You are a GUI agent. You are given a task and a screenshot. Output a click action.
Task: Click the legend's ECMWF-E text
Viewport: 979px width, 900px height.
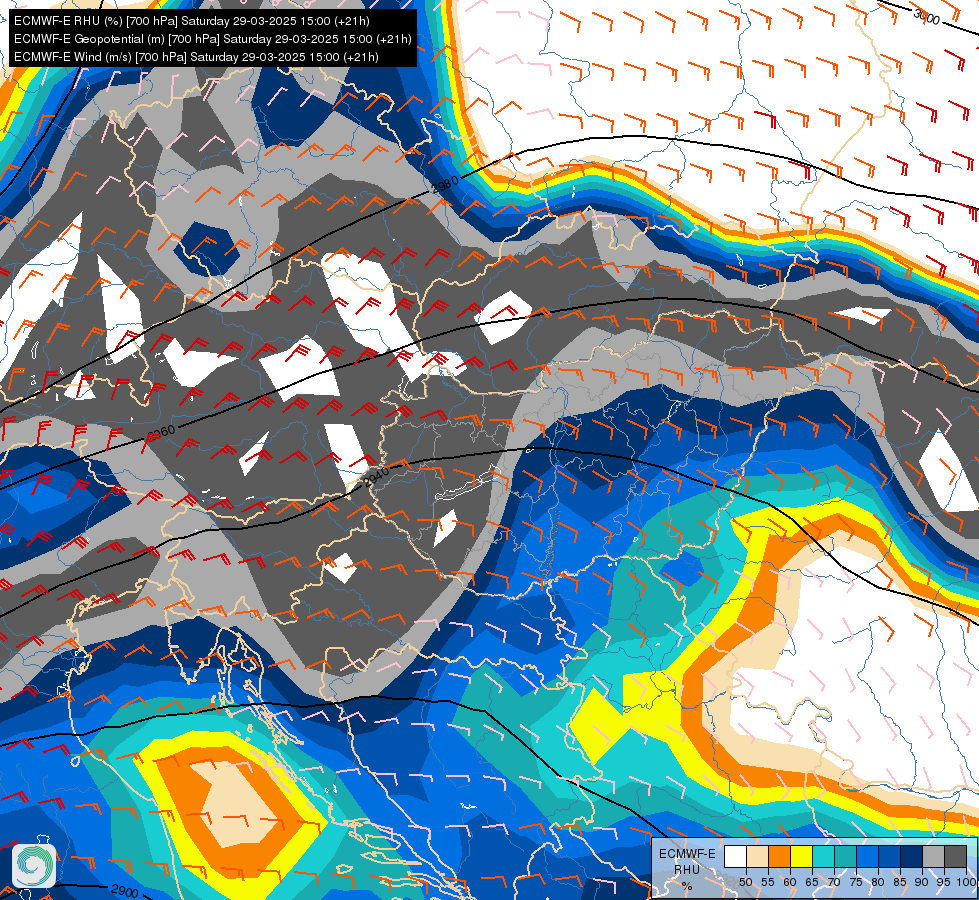tap(687, 854)
